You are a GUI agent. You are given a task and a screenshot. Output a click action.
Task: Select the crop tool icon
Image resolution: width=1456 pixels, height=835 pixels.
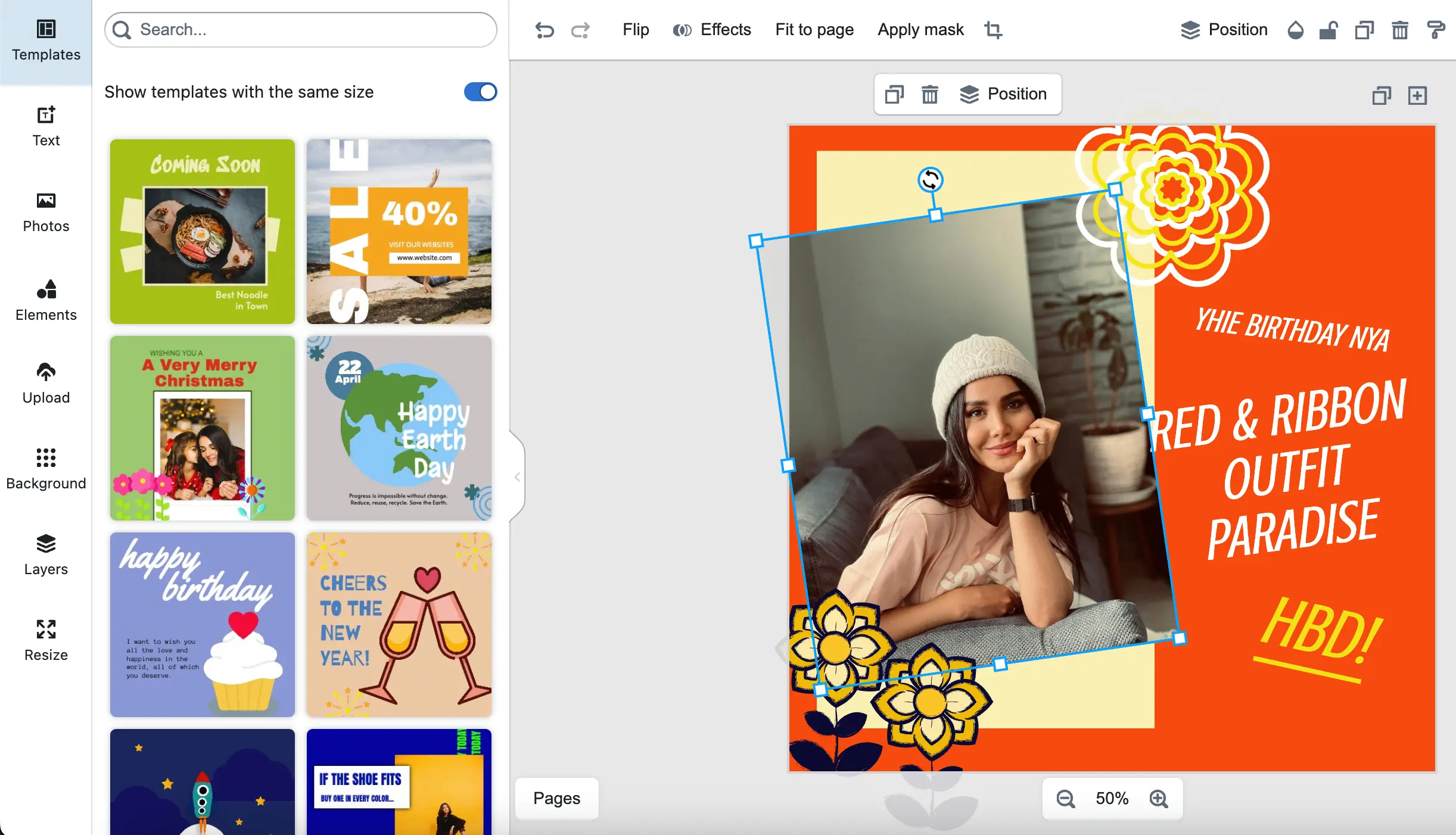[993, 30]
